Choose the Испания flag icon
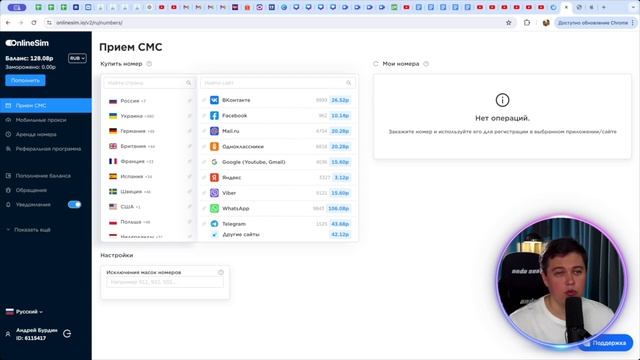640x360 pixels. [x=113, y=176]
